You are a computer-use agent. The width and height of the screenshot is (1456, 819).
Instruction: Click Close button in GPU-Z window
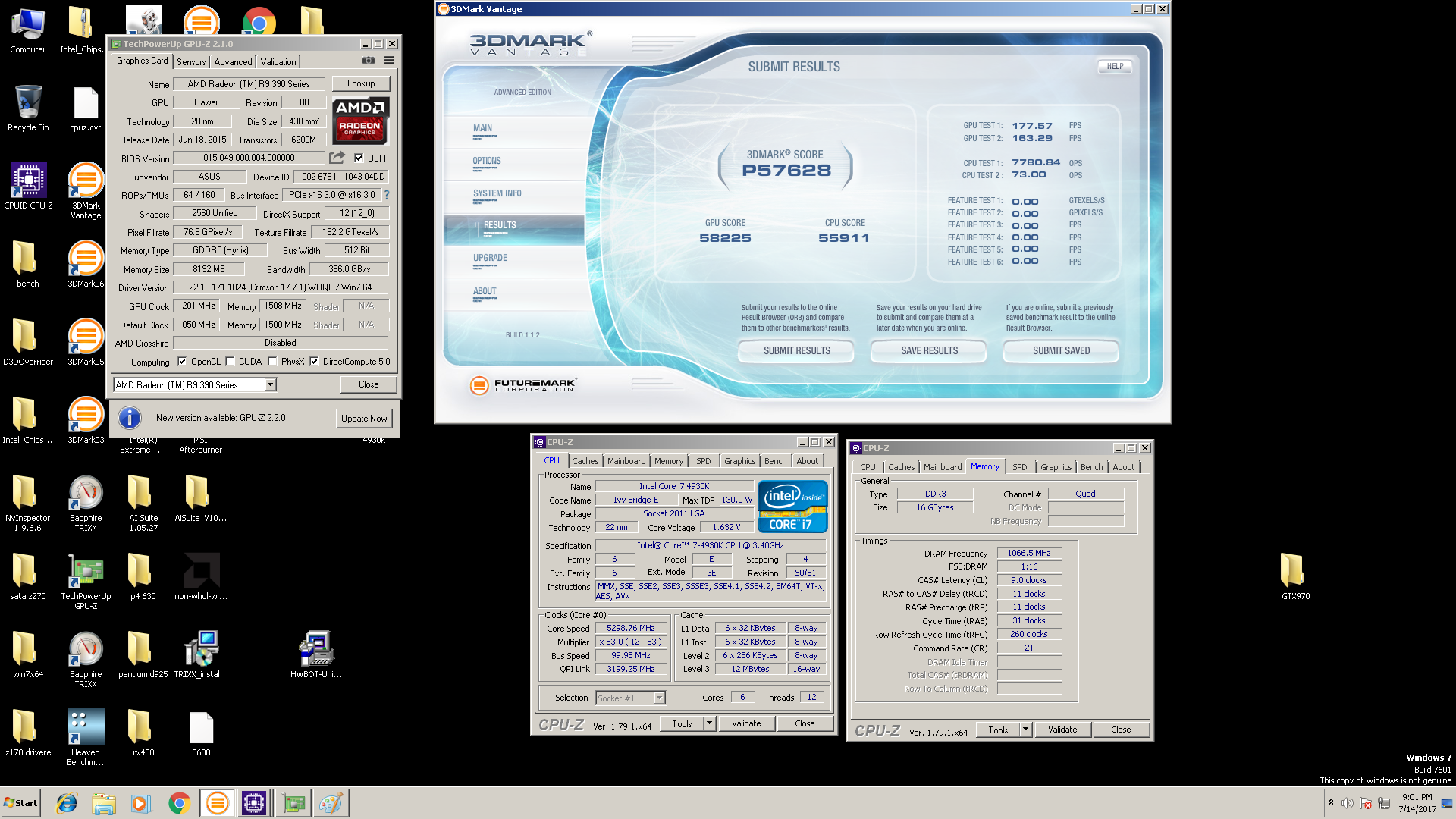(x=369, y=384)
